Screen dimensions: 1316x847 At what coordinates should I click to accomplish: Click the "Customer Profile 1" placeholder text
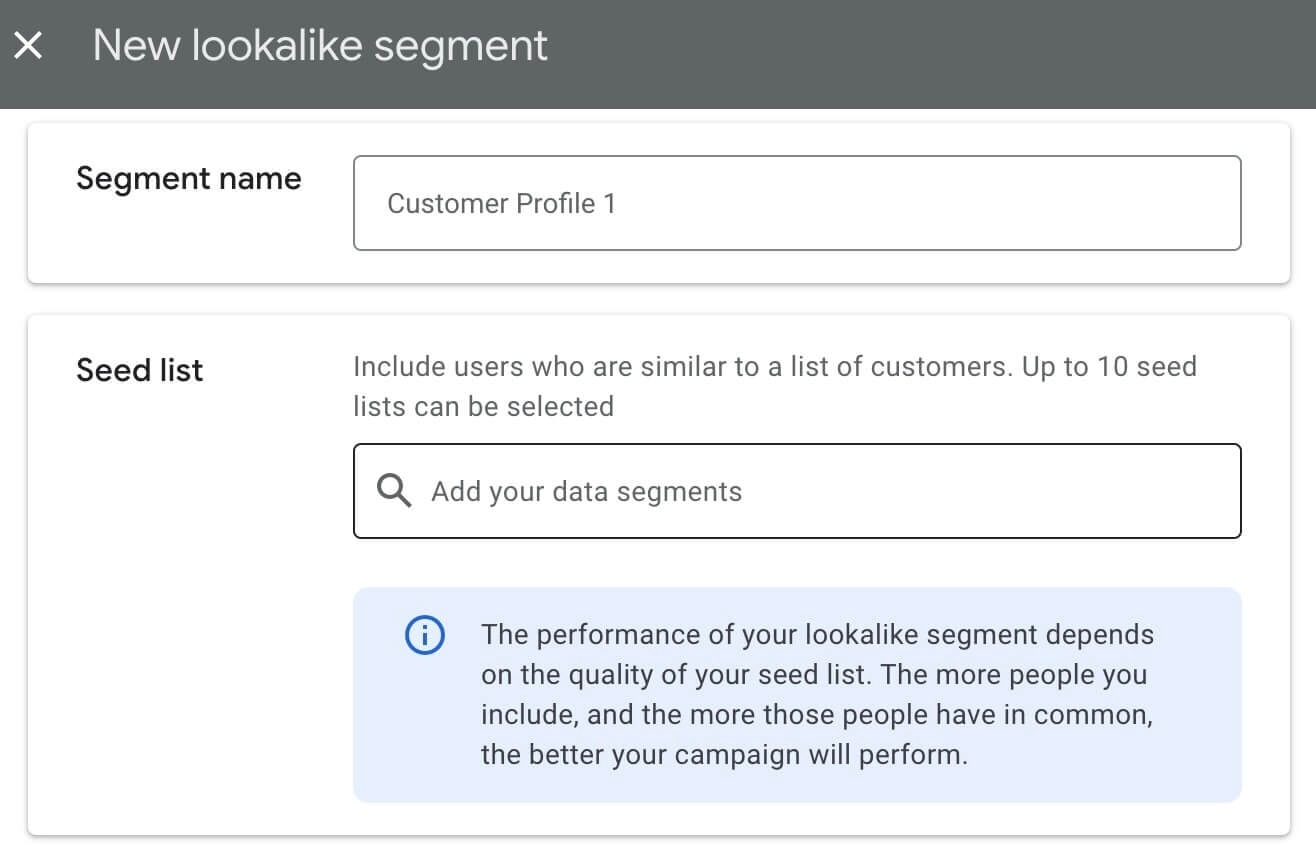pos(501,204)
